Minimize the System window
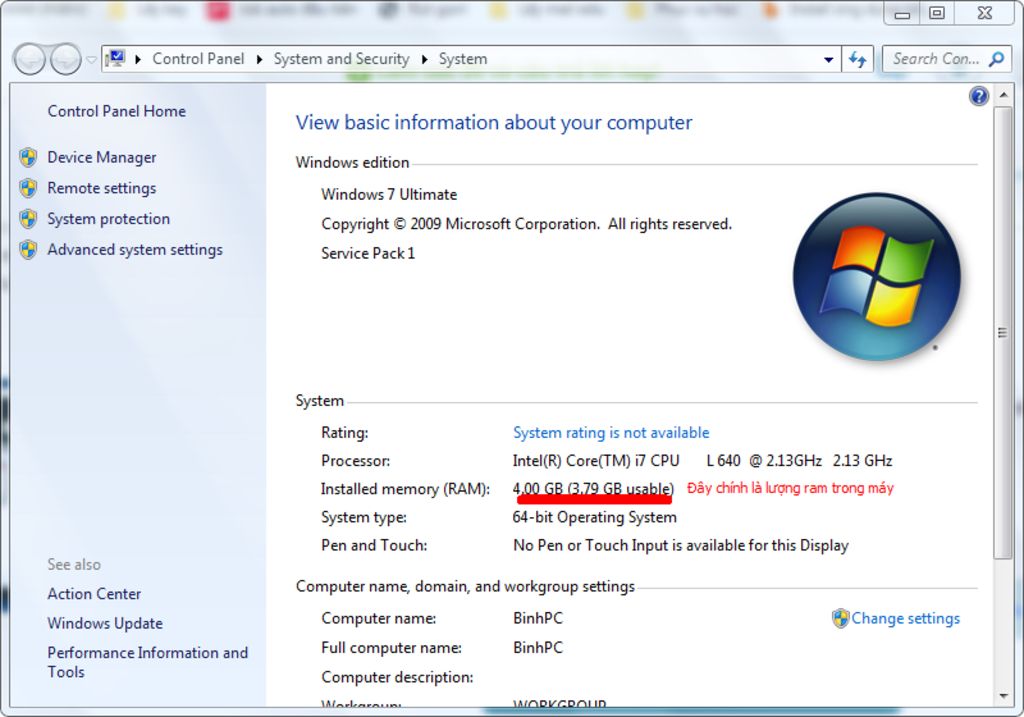1024x717 pixels. point(903,14)
